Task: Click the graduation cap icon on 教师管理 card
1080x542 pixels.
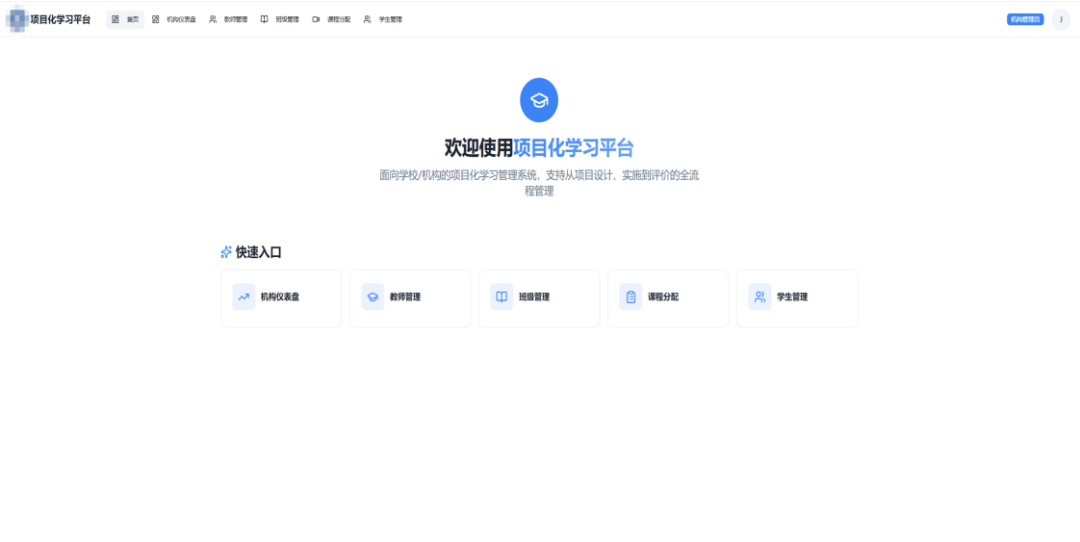Action: (x=373, y=297)
